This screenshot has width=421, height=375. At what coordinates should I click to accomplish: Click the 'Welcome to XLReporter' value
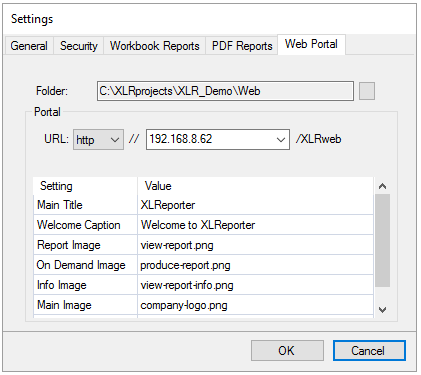pyautogui.click(x=255, y=225)
